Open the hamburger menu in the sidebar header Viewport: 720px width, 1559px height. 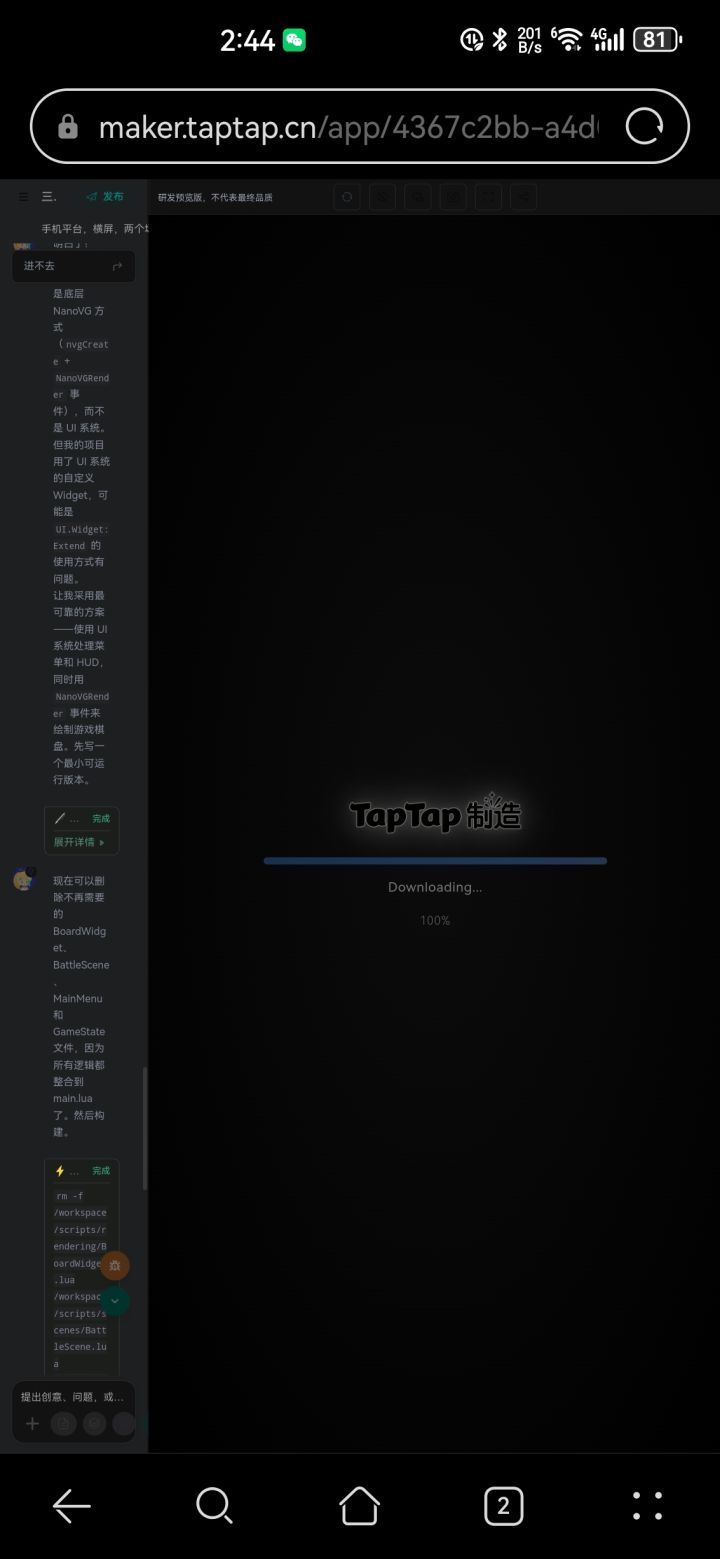click(23, 197)
